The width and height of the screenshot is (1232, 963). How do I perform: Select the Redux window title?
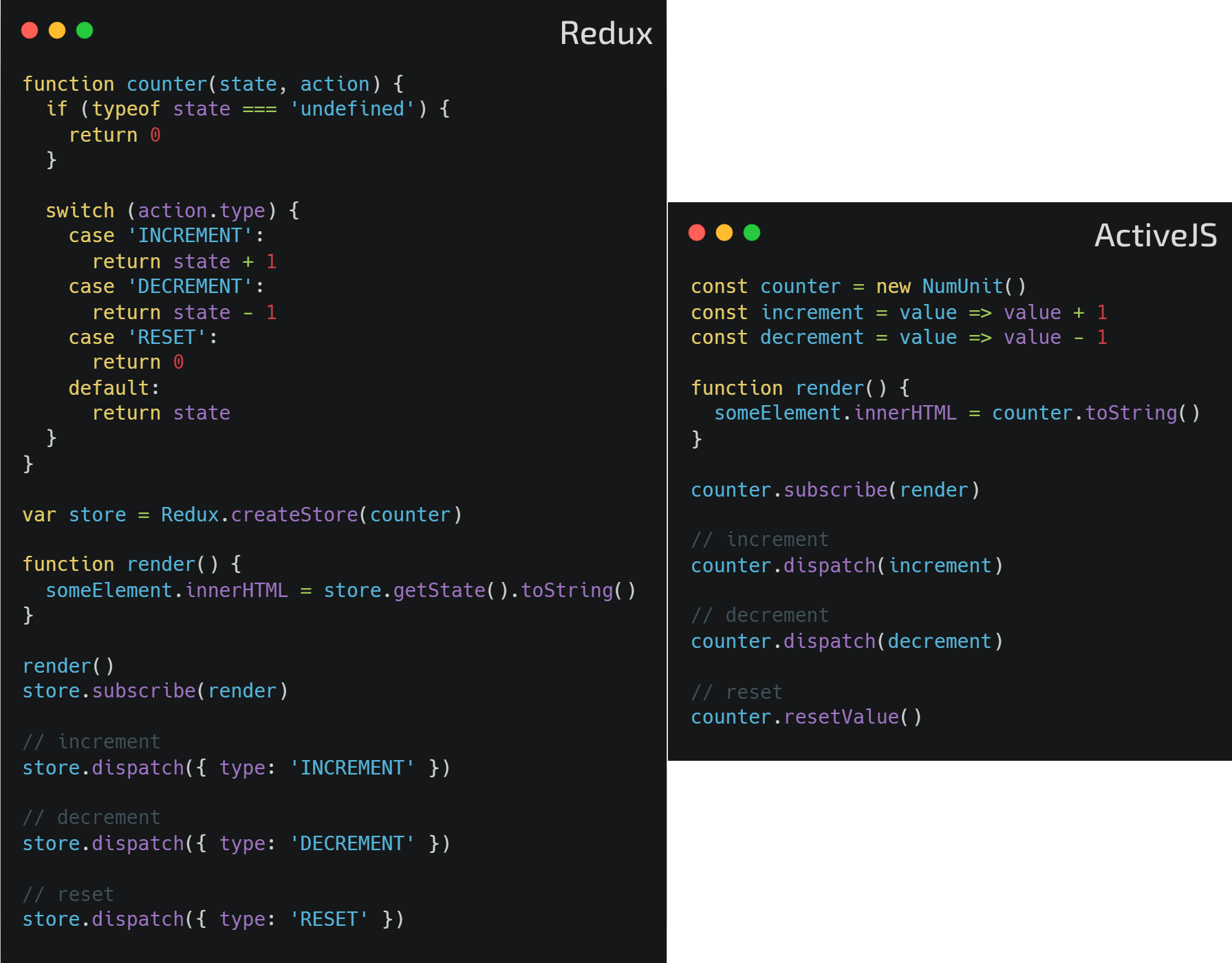(x=606, y=33)
